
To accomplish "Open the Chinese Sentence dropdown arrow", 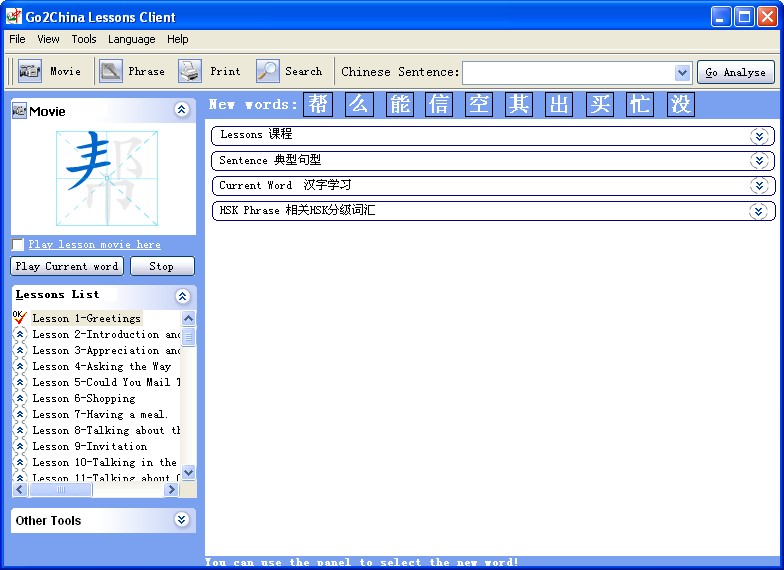I will [x=682, y=73].
